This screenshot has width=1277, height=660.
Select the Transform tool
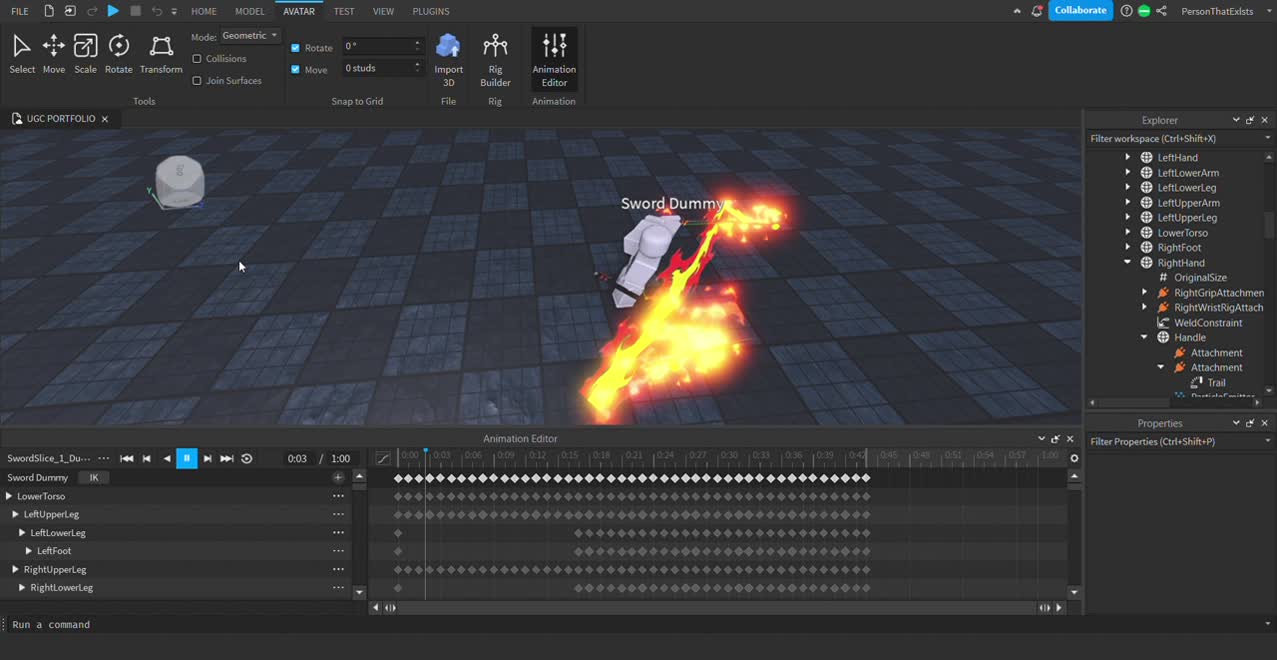tap(160, 55)
